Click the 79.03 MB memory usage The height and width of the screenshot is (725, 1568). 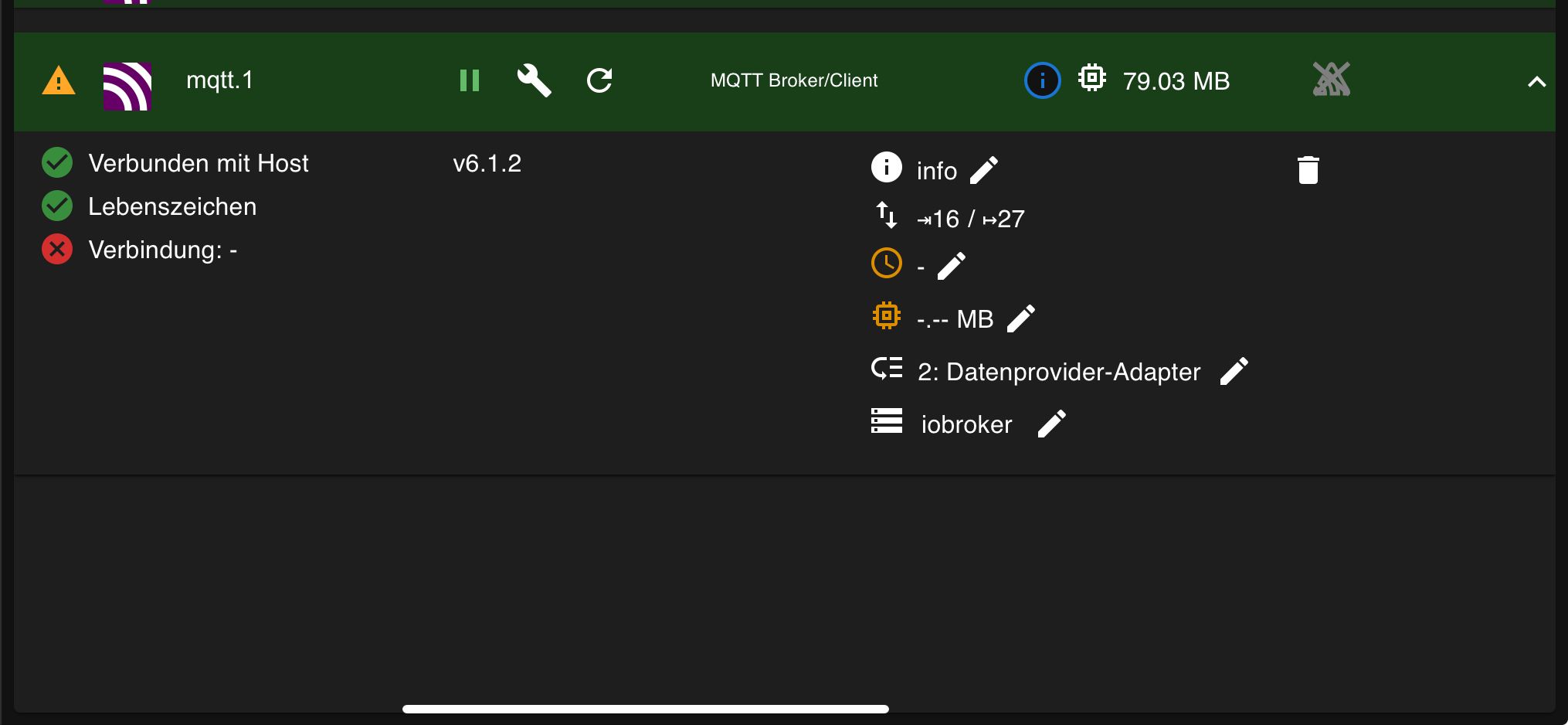(1176, 81)
